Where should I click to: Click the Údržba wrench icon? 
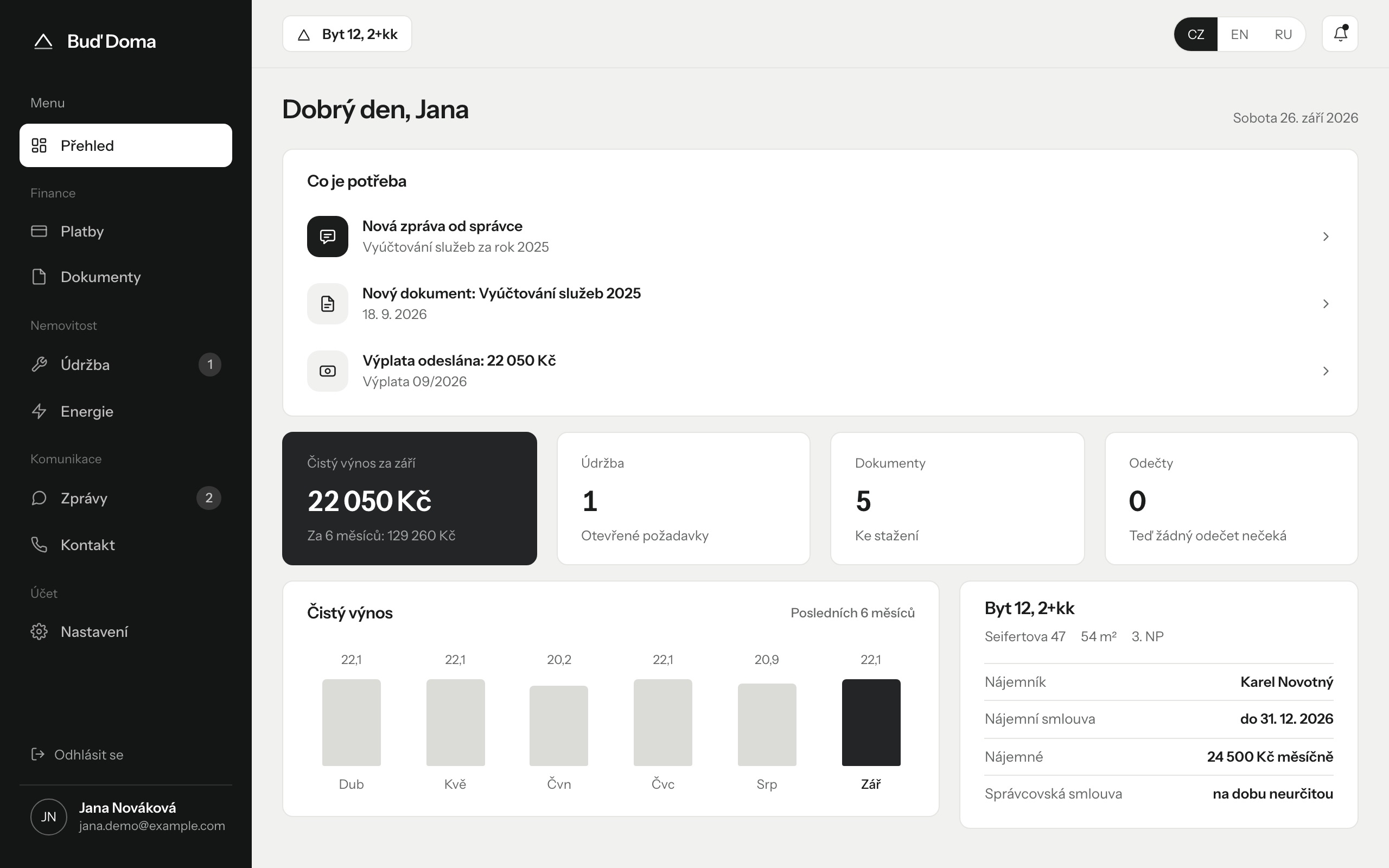coord(39,364)
